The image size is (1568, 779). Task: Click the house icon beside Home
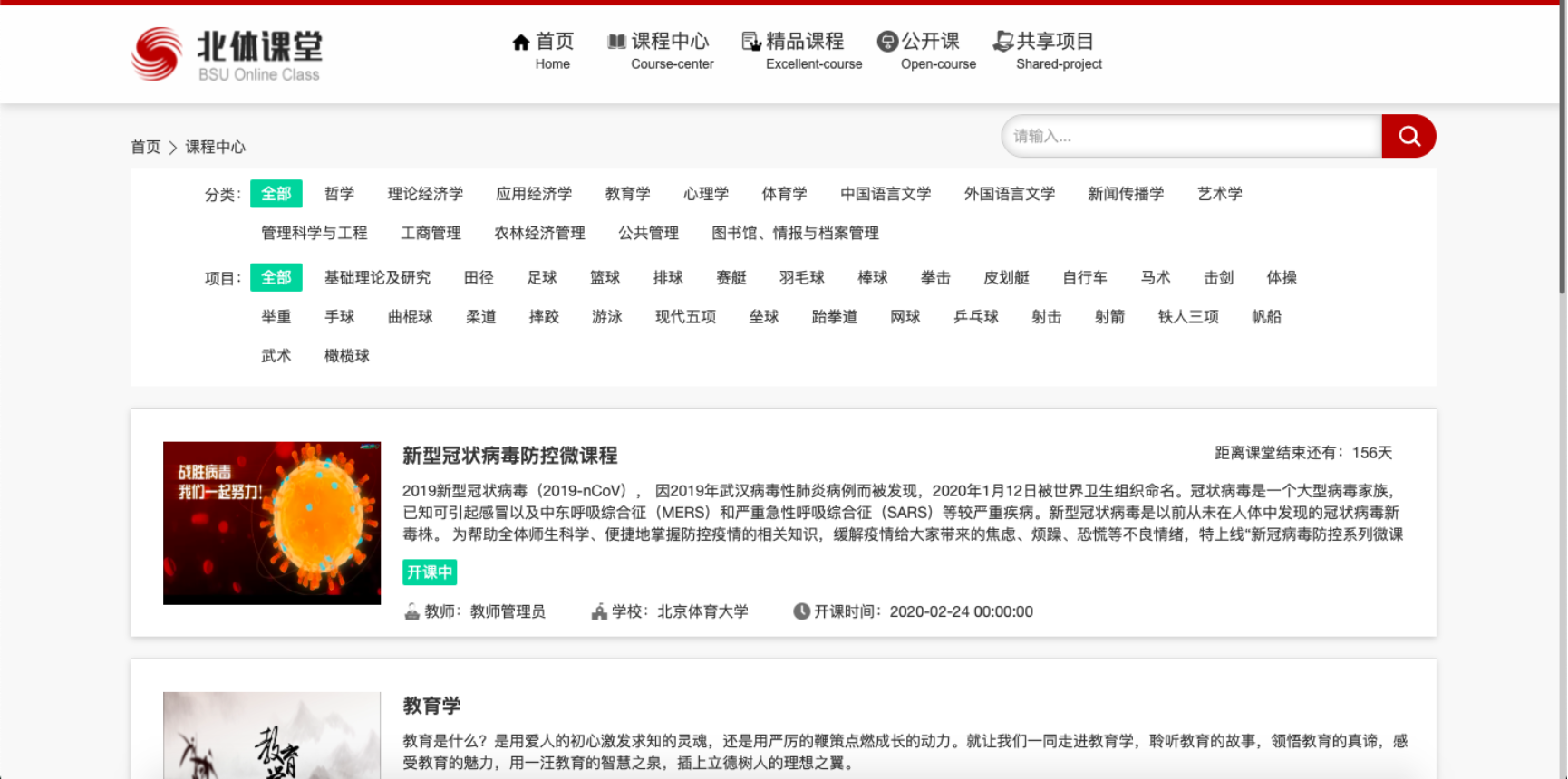point(520,42)
